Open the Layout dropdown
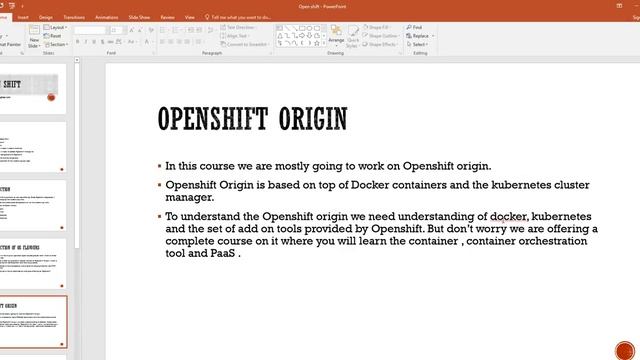 (55, 27)
